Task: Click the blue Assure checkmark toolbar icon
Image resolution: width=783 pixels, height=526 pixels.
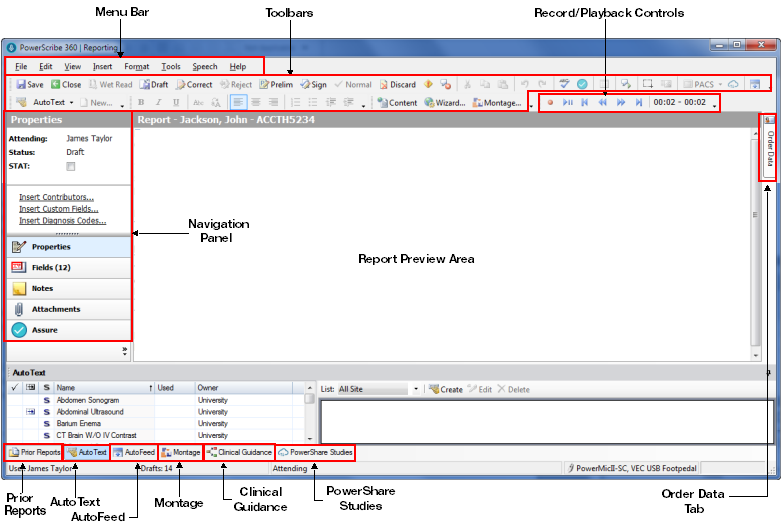Action: (582, 84)
